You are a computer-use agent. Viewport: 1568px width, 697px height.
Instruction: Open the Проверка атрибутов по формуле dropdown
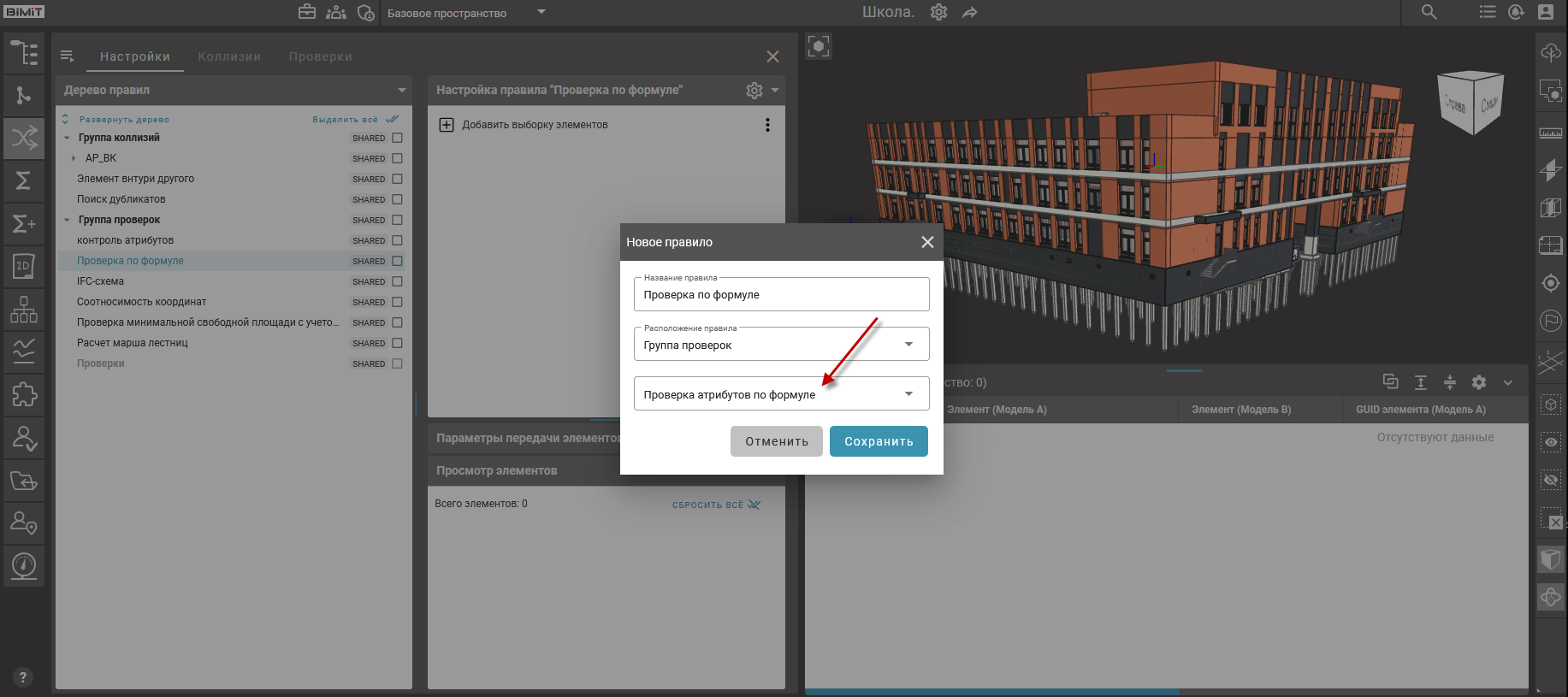click(781, 394)
